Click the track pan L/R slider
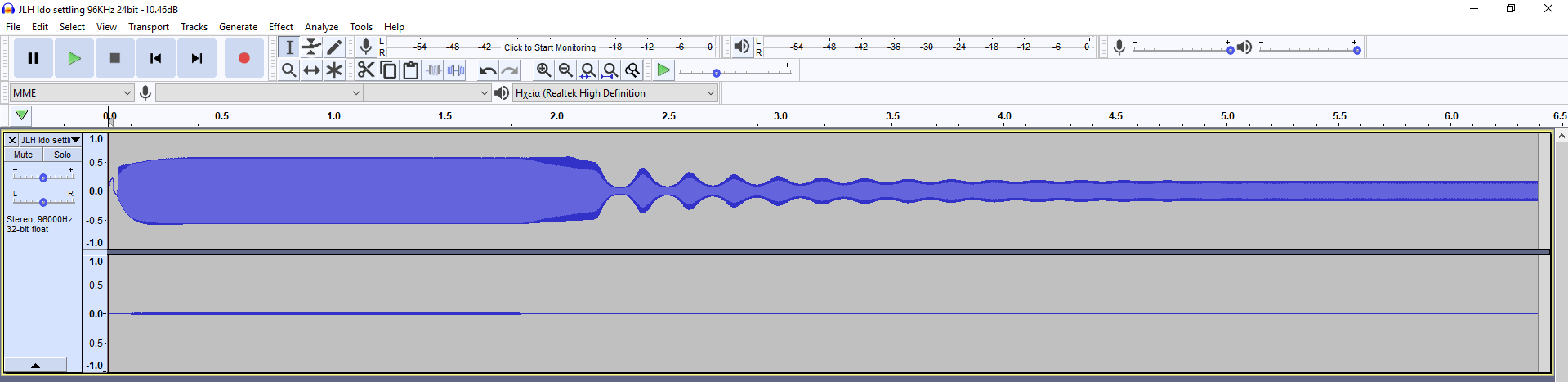Viewport: 1568px width, 382px height. click(x=43, y=201)
